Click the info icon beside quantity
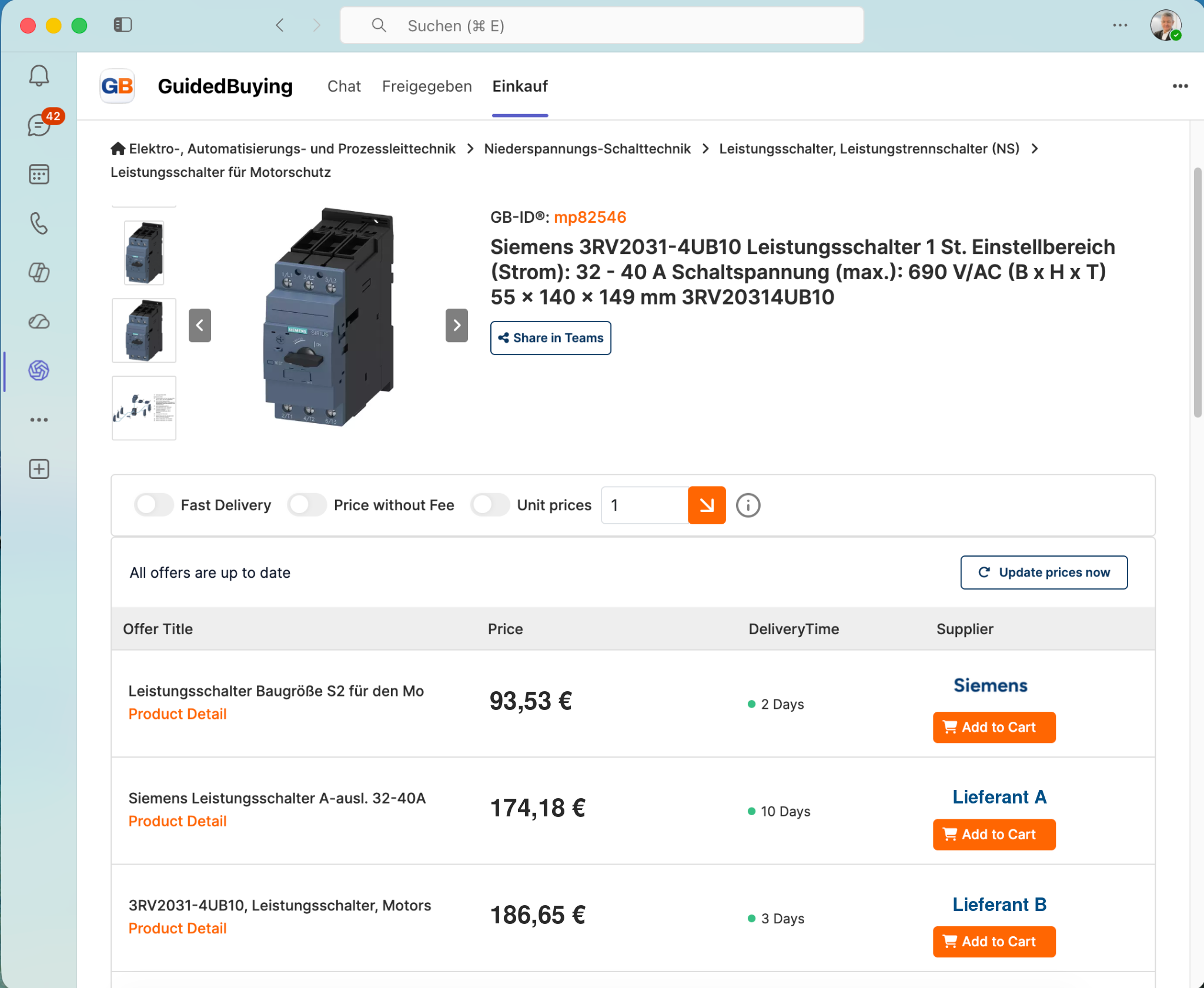The width and height of the screenshot is (1204, 988). [x=748, y=505]
